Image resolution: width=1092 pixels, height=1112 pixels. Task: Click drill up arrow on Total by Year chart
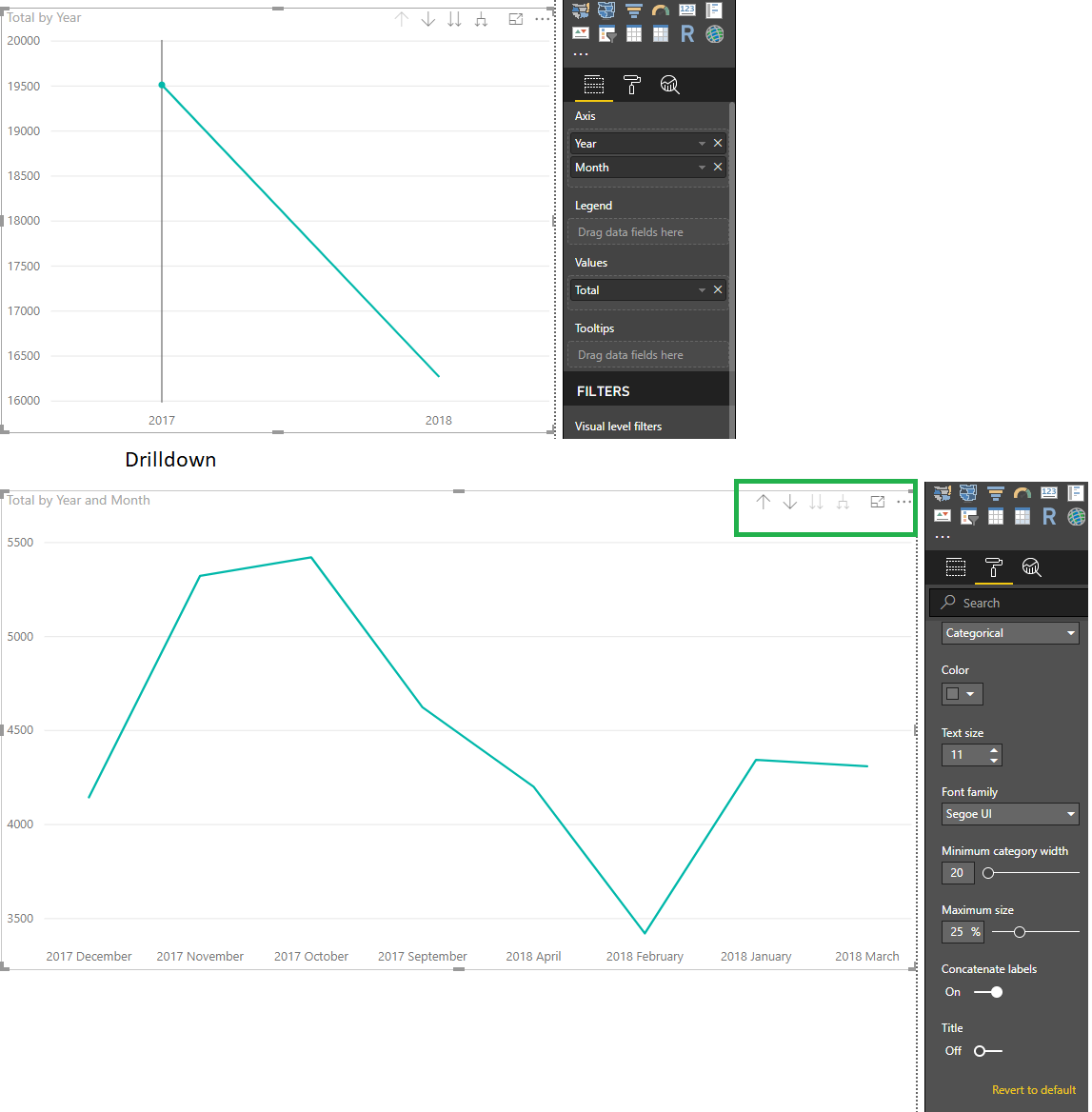(x=402, y=19)
